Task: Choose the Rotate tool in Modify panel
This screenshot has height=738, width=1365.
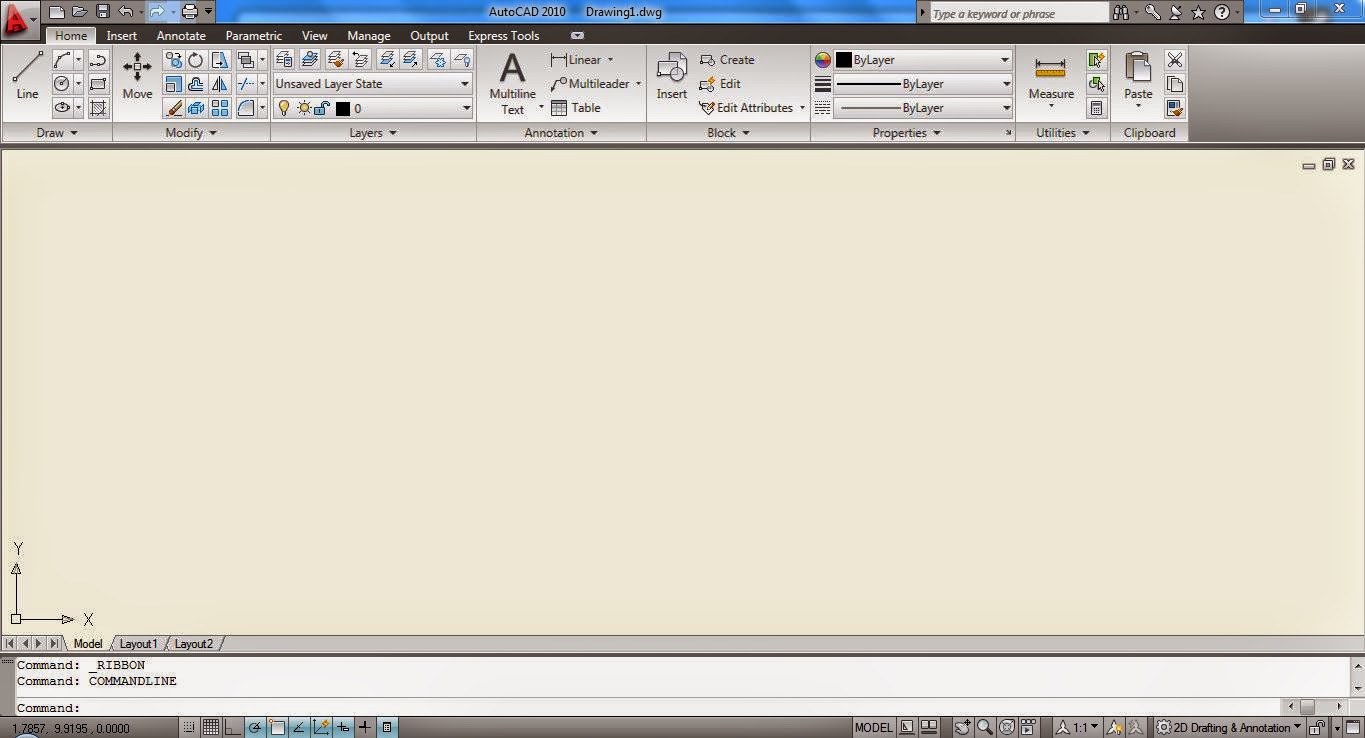Action: click(196, 60)
